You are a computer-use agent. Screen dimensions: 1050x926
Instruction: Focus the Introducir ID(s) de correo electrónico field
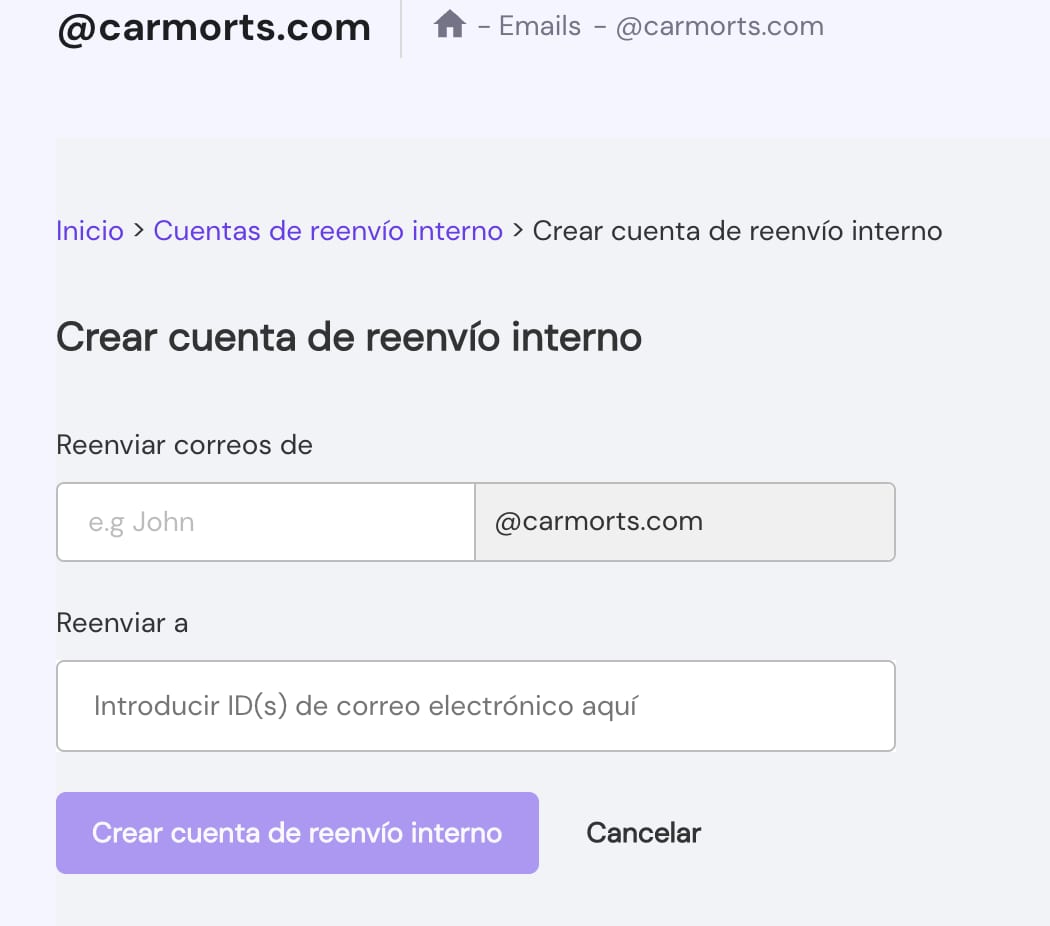point(475,706)
